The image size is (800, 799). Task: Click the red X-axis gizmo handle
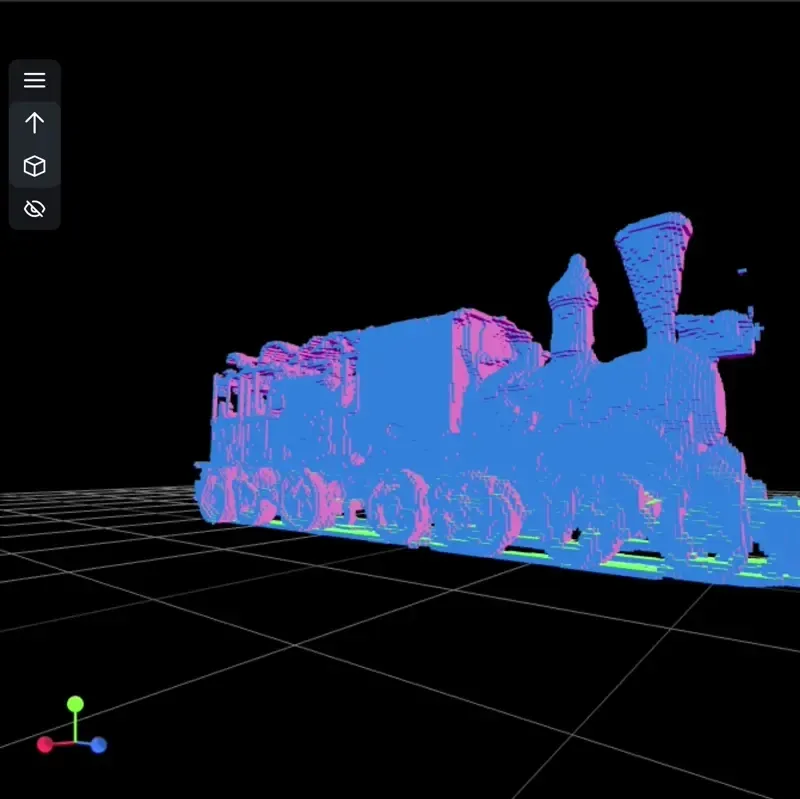45,744
